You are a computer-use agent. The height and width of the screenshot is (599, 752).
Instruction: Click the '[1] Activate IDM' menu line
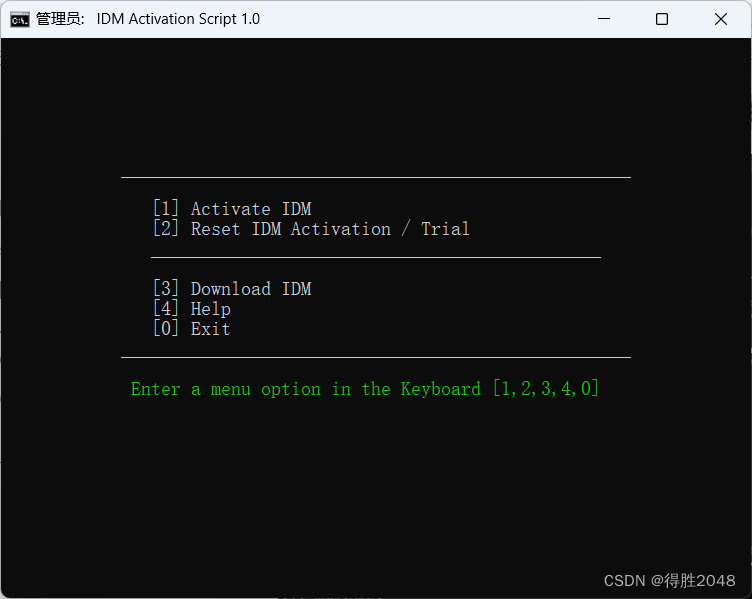pos(232,209)
